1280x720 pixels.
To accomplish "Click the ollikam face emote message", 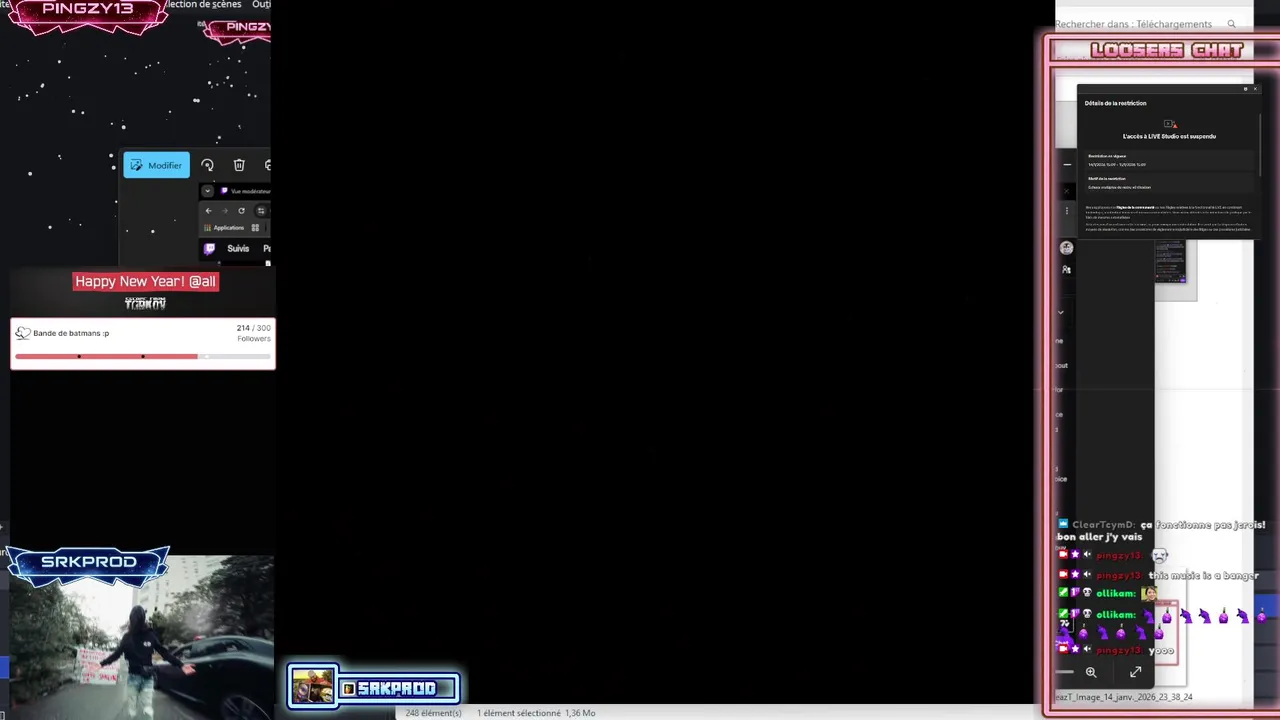I will [x=1109, y=593].
